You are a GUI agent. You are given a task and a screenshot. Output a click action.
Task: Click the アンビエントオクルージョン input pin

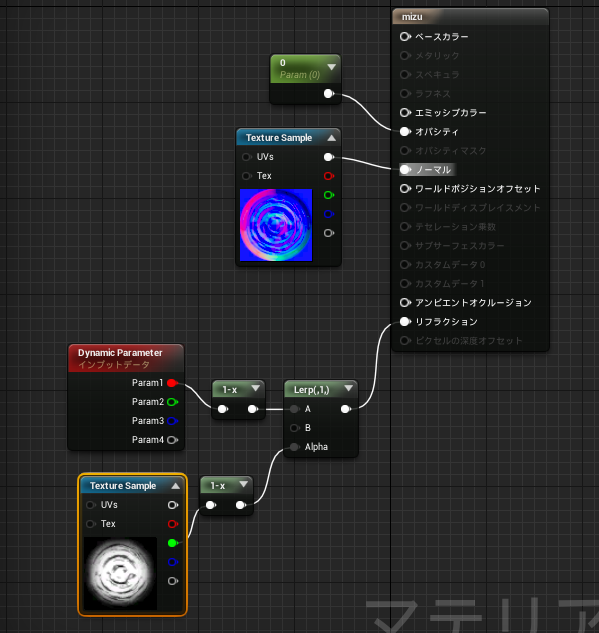coord(405,302)
